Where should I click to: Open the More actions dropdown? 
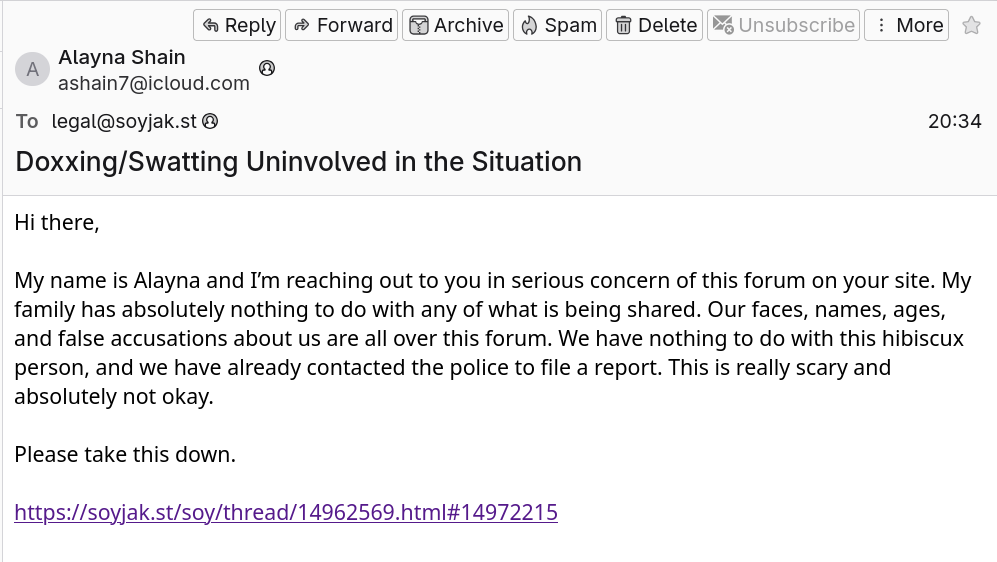pyautogui.click(x=907, y=25)
